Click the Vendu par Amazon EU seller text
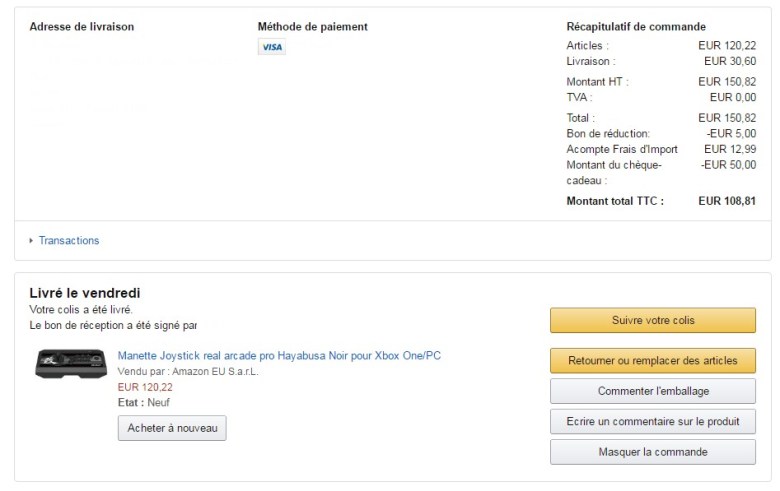780x491 pixels. tap(187, 372)
